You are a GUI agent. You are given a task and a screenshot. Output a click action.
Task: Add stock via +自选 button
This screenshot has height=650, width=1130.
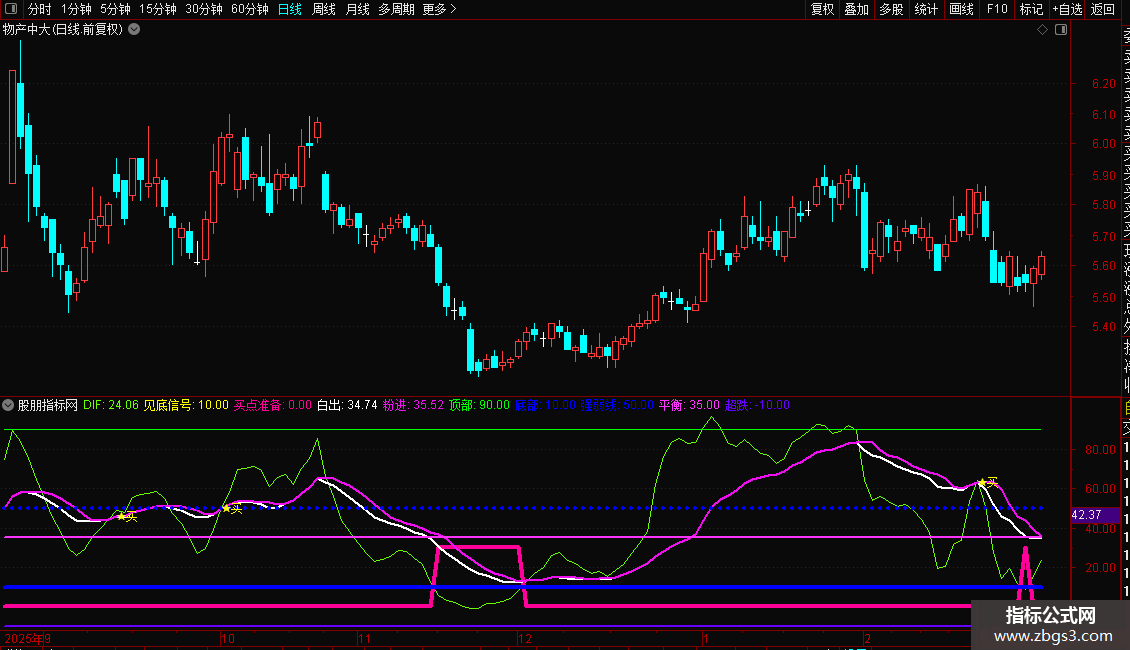click(x=1066, y=9)
